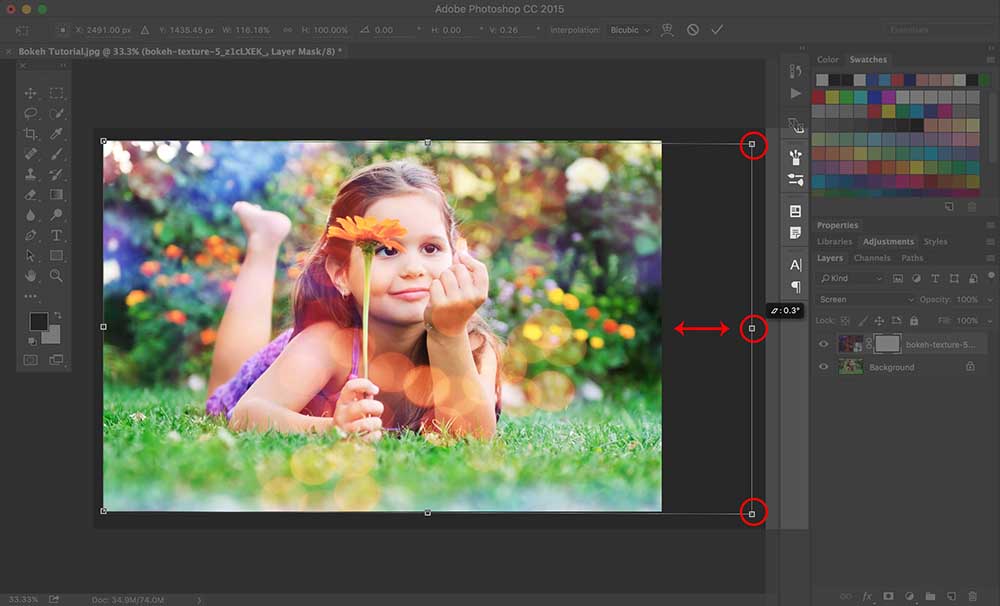Click the Bokeh Tutorial.jpg document tab

(180, 52)
